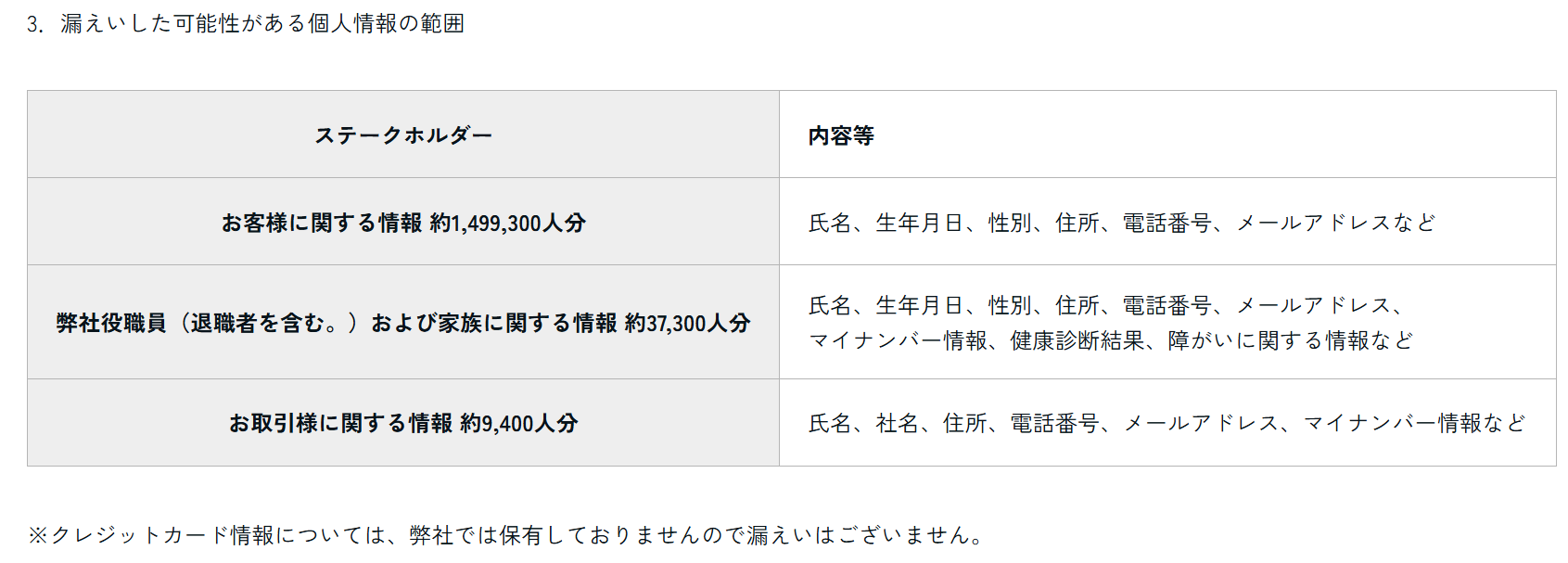Select the お客様に関する情報 row label
This screenshot has height=563, width=1568.
pyautogui.click(x=321, y=223)
